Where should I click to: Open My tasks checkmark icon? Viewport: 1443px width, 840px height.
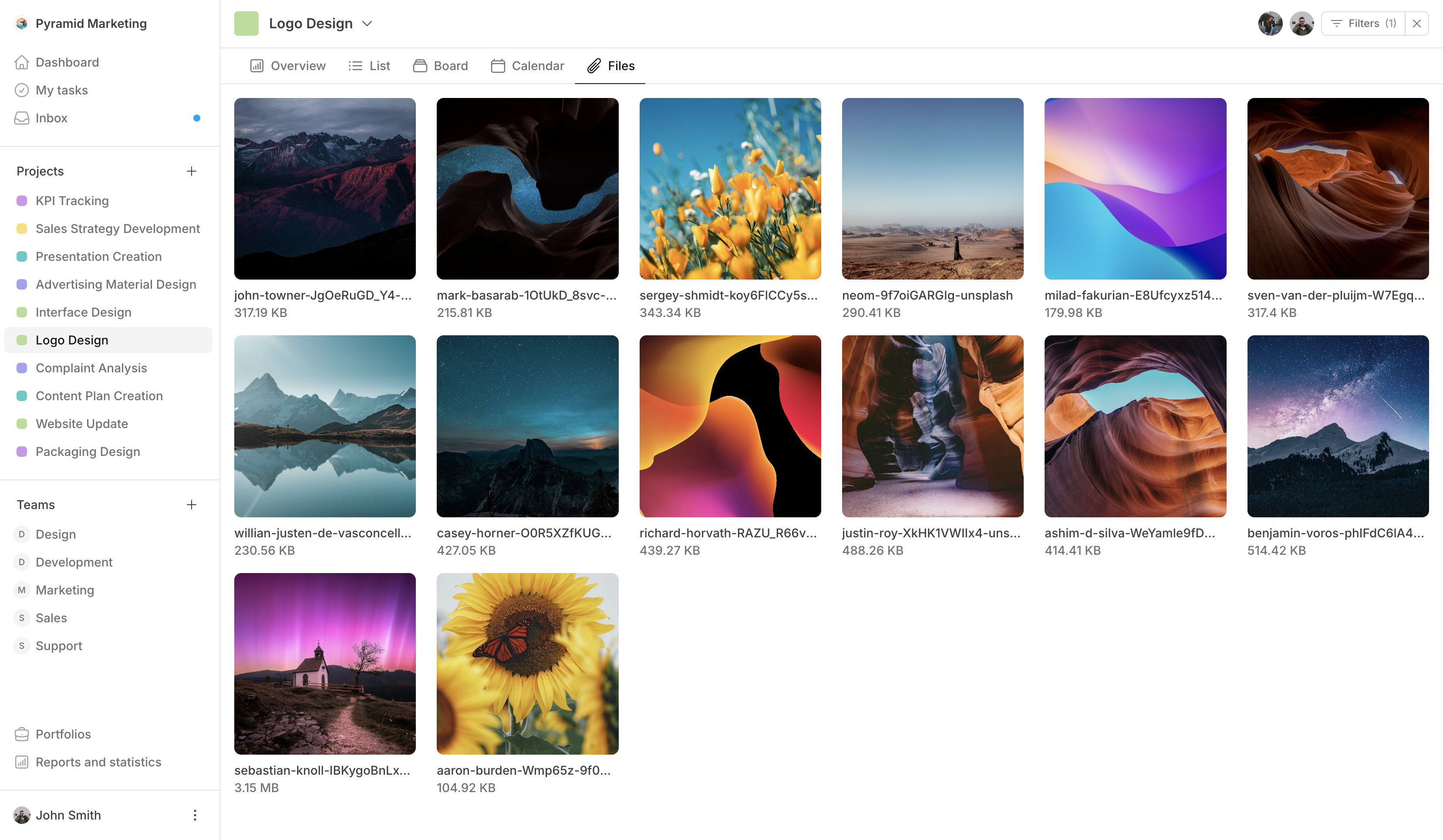coord(22,91)
